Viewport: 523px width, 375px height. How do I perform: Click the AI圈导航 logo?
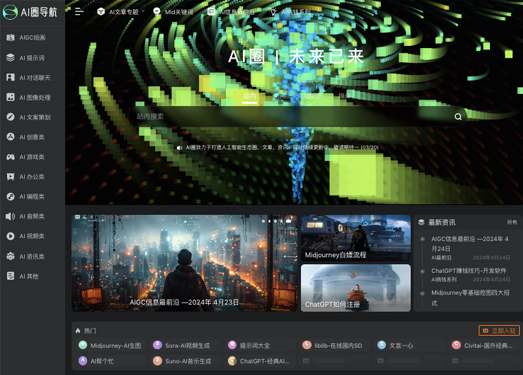click(30, 12)
